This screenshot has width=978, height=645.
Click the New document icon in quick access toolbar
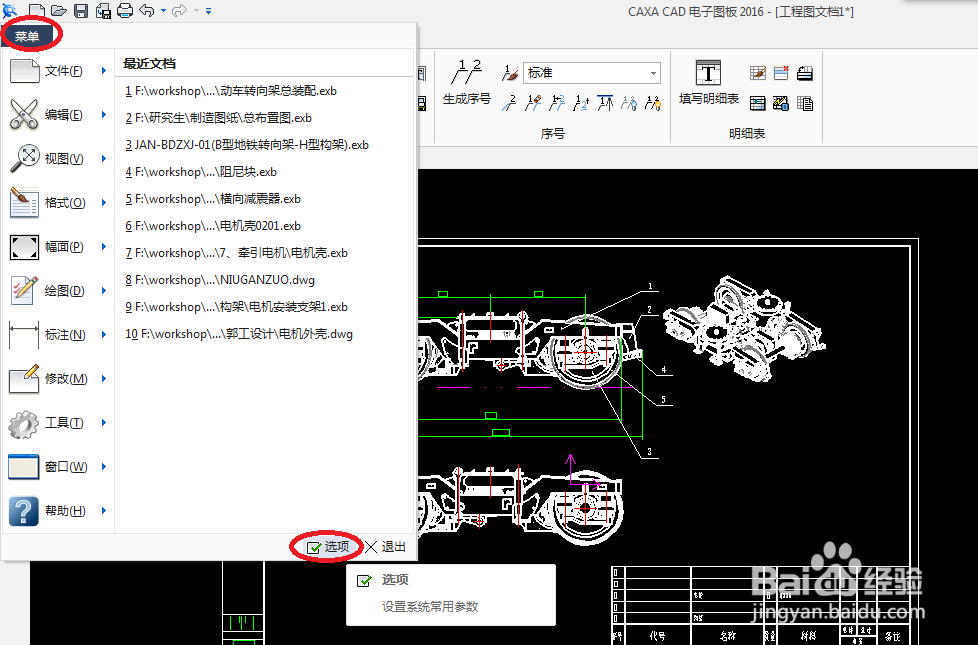37,11
